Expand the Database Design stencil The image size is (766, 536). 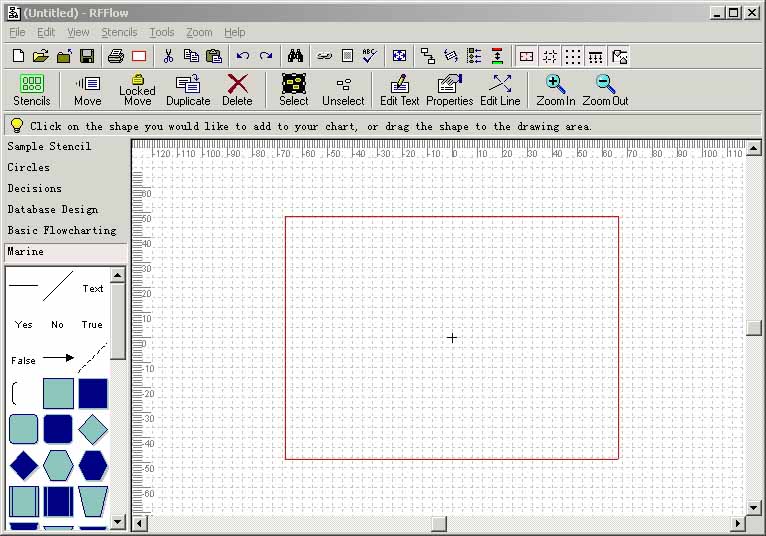point(53,209)
